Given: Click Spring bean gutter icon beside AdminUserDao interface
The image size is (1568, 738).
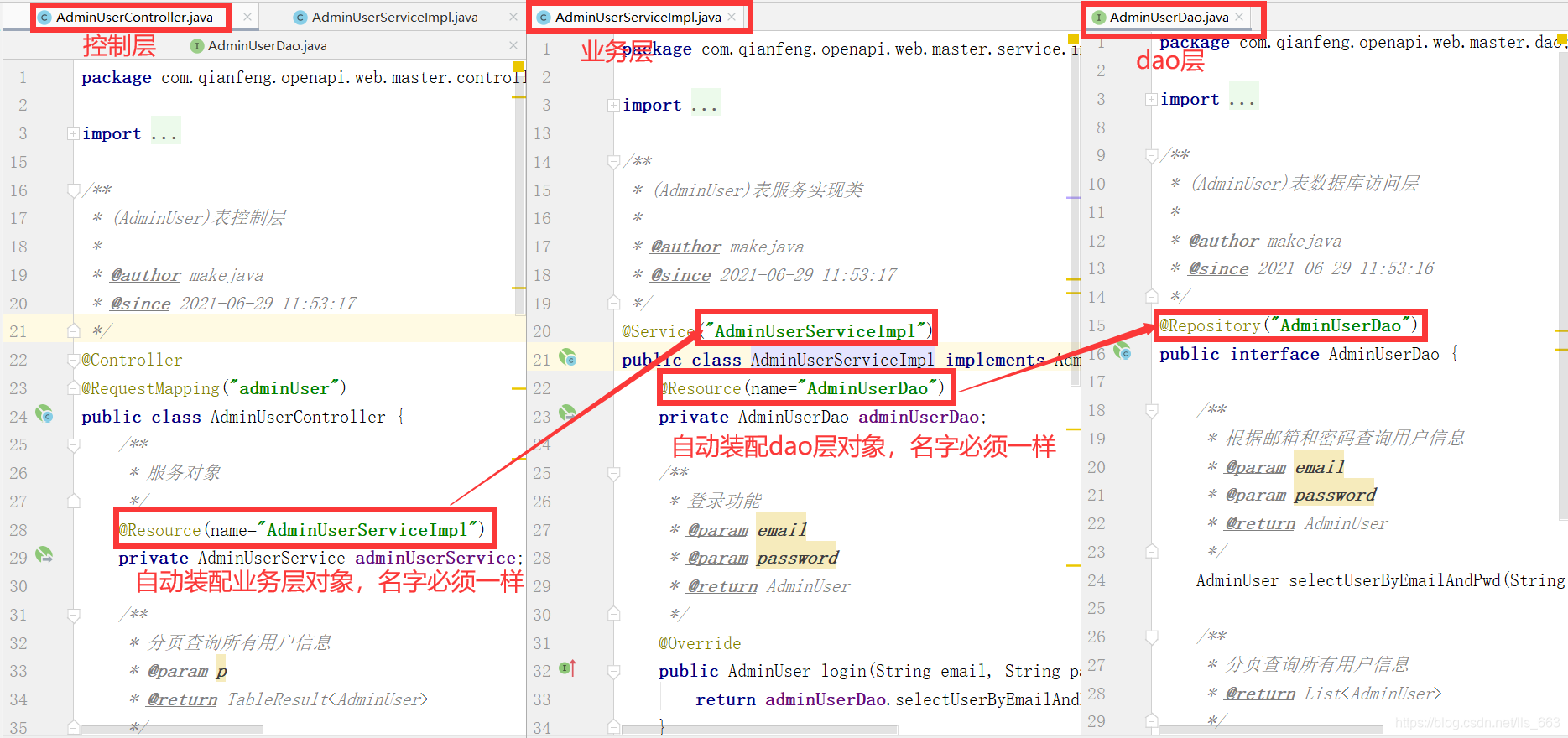Looking at the screenshot, I should [x=1122, y=351].
